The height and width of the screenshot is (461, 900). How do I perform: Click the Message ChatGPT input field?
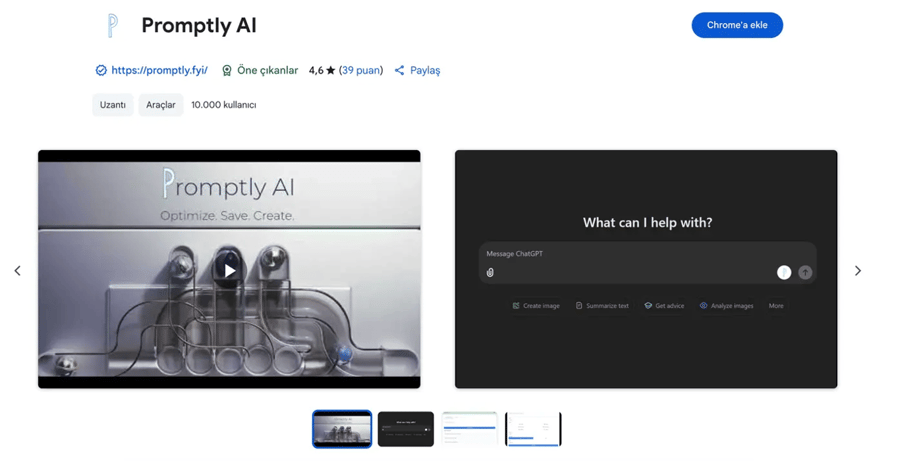click(647, 262)
